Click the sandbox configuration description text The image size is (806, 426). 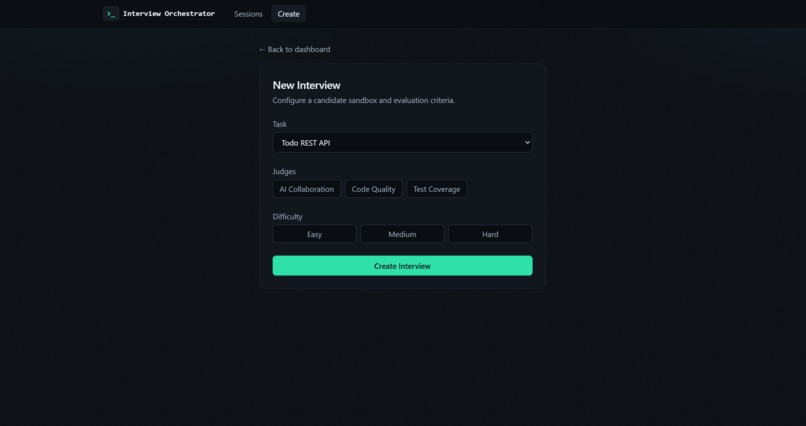(x=363, y=100)
